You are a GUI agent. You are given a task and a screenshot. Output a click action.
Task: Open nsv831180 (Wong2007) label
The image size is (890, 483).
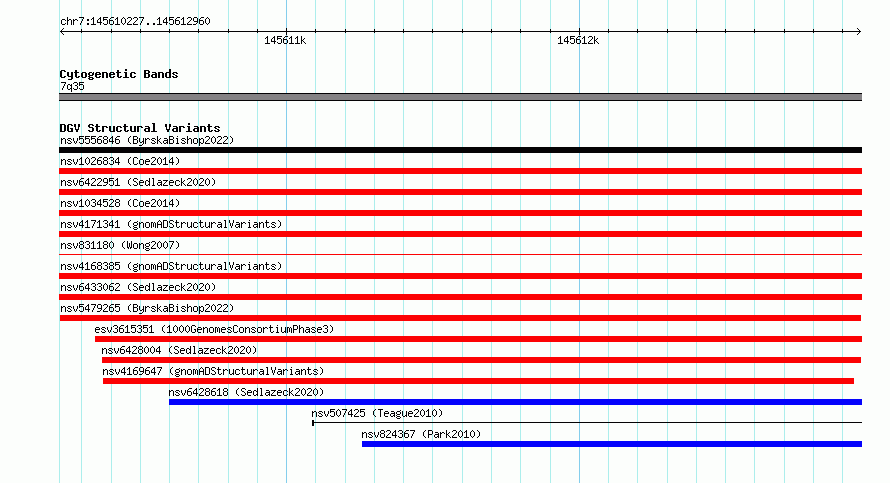click(120, 245)
